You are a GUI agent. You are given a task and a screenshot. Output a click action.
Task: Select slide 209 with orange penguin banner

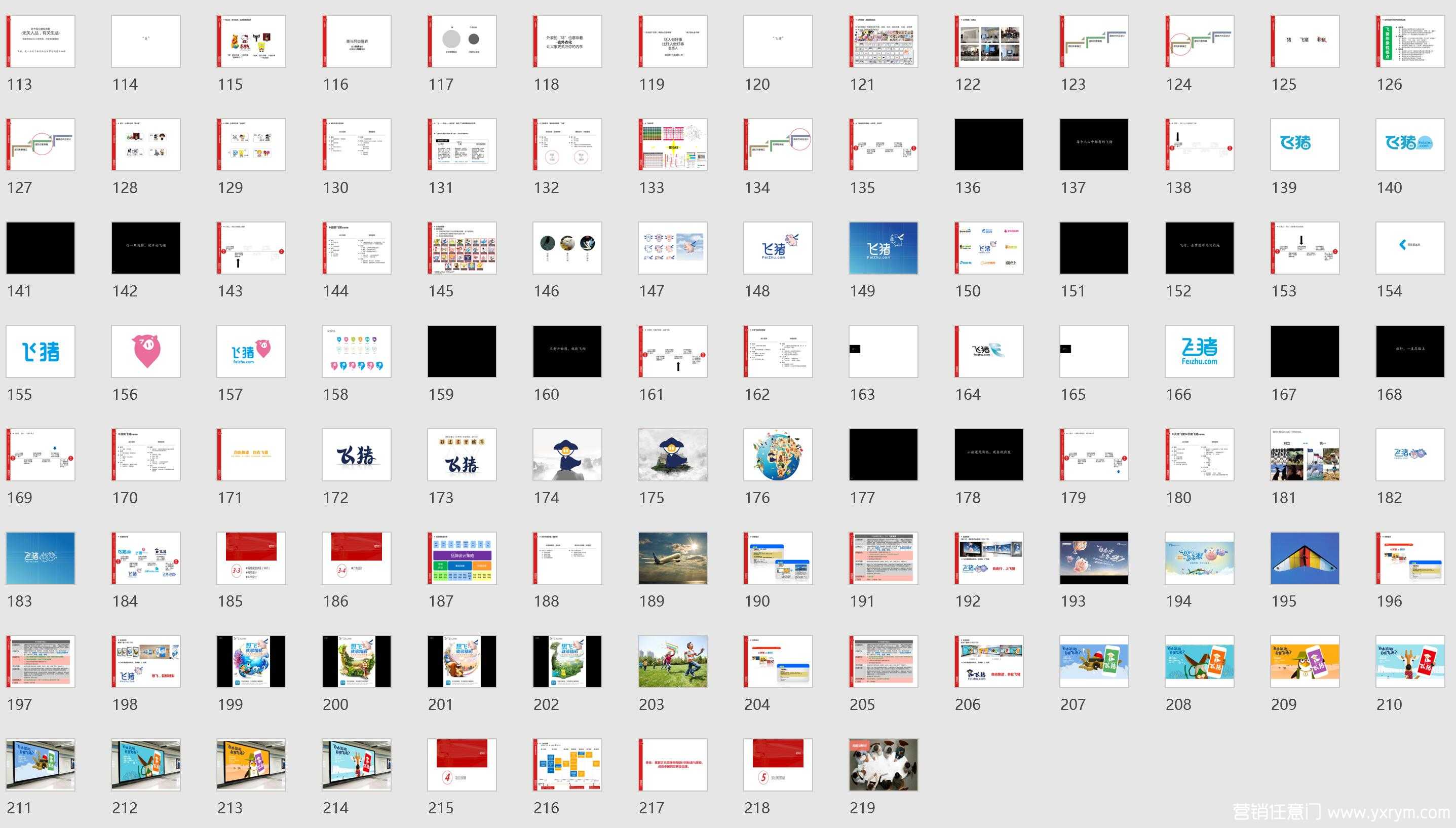pyautogui.click(x=1305, y=661)
